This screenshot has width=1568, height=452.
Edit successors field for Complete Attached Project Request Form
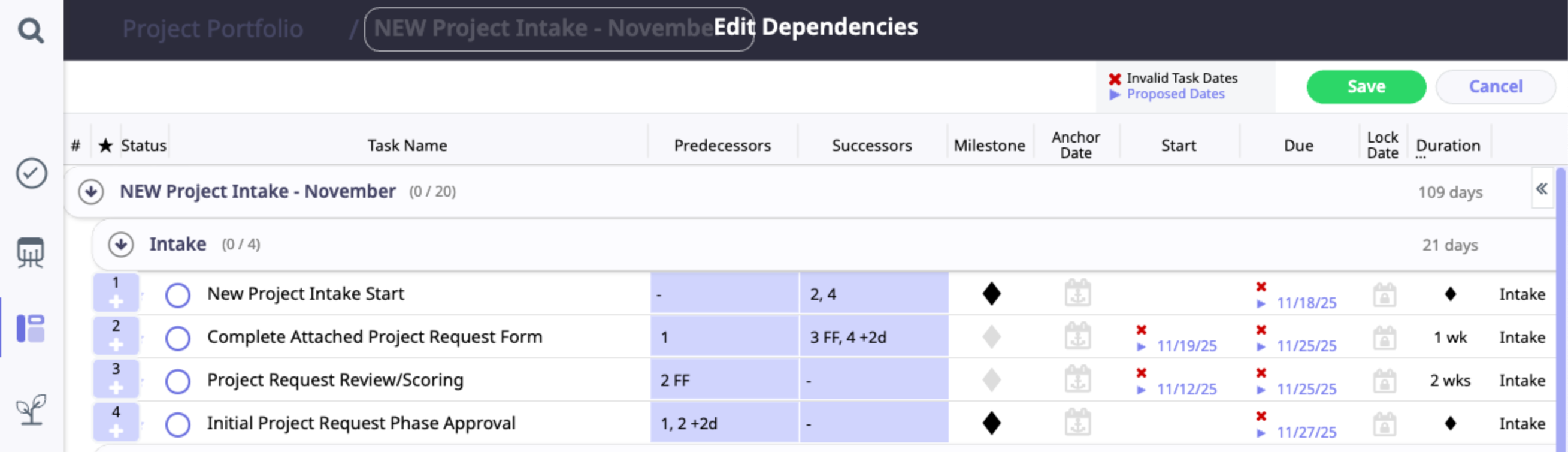873,337
